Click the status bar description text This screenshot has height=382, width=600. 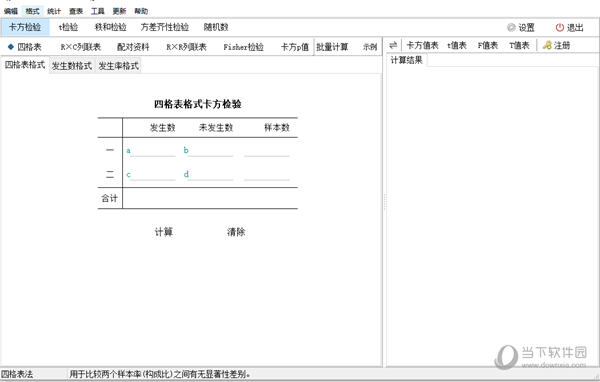click(160, 374)
